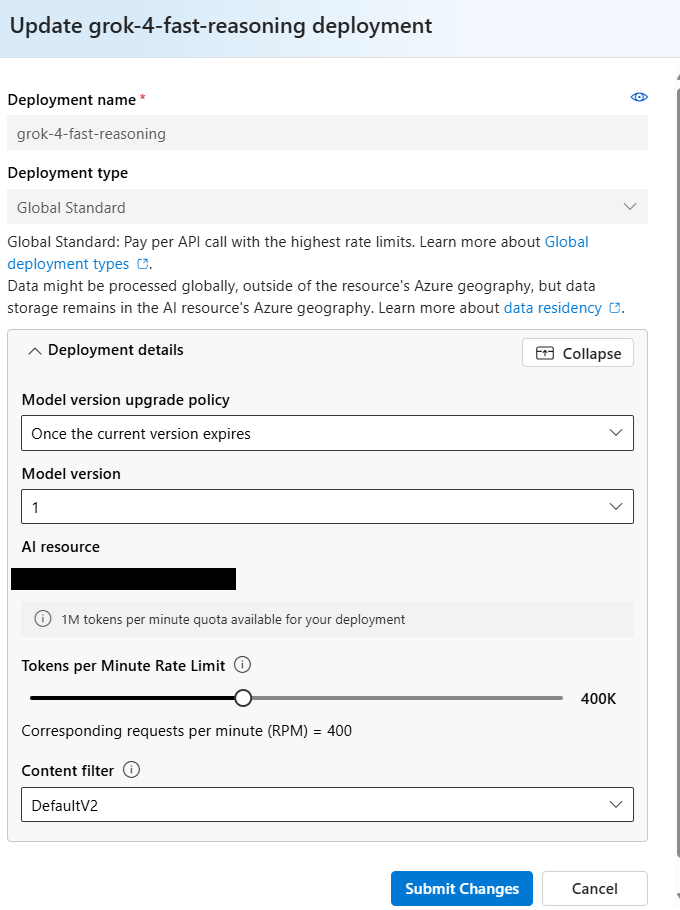Open the Deployment type Global Standard dropdown

(327, 207)
